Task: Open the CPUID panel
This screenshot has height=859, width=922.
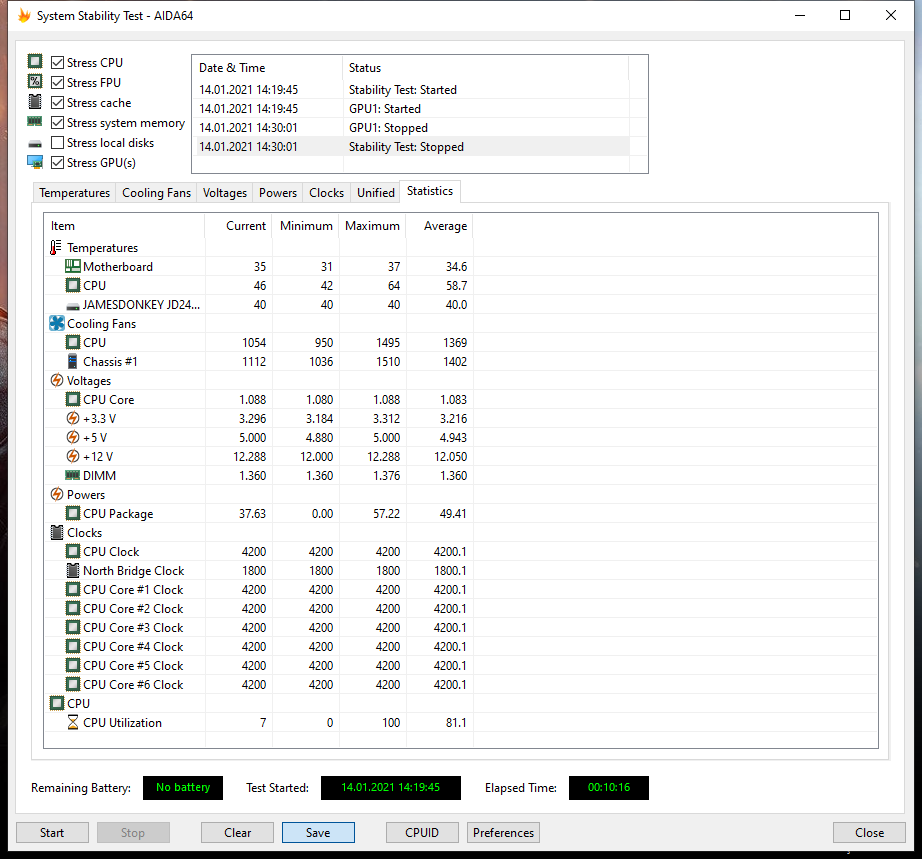Action: click(422, 833)
